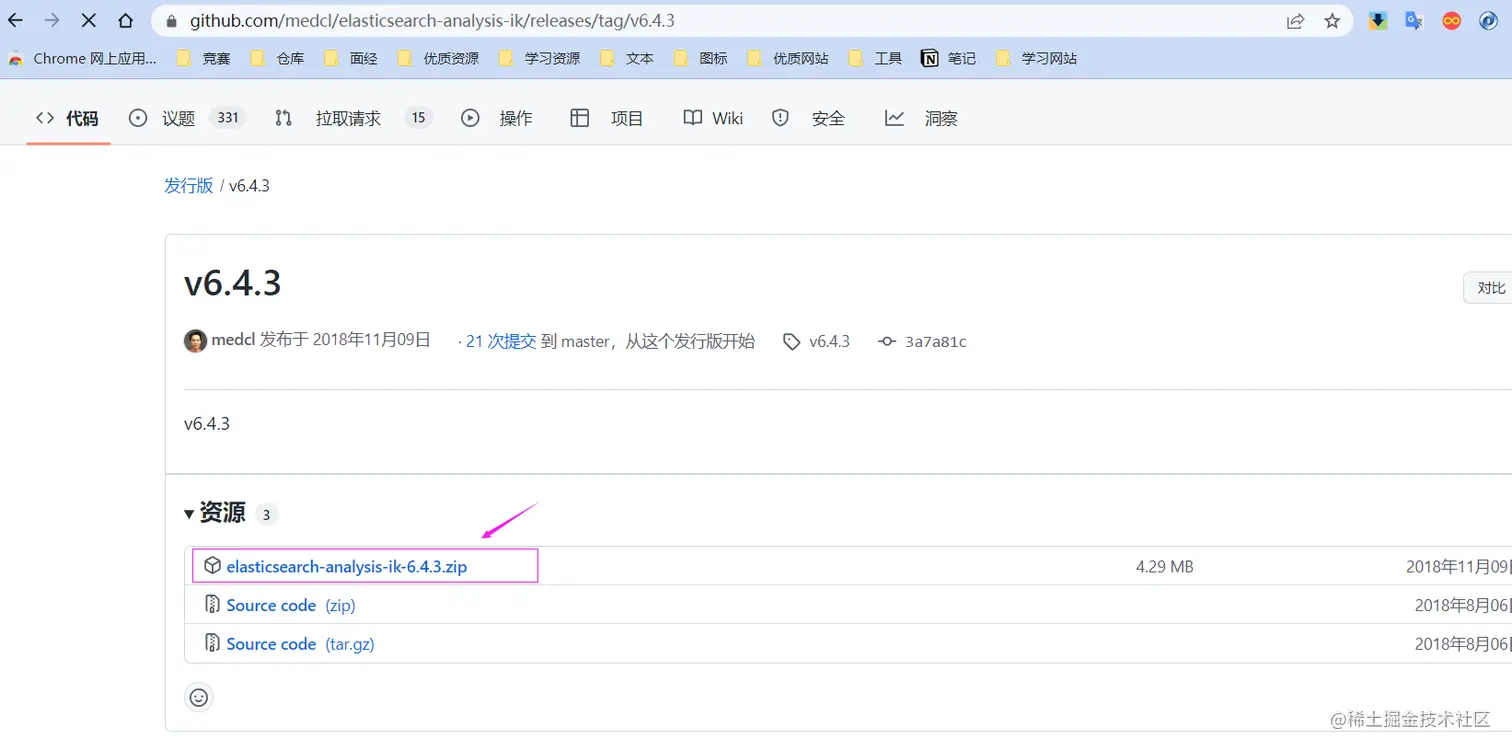The image size is (1512, 751).
Task: Bookmark this page with the star icon
Action: 1332,20
